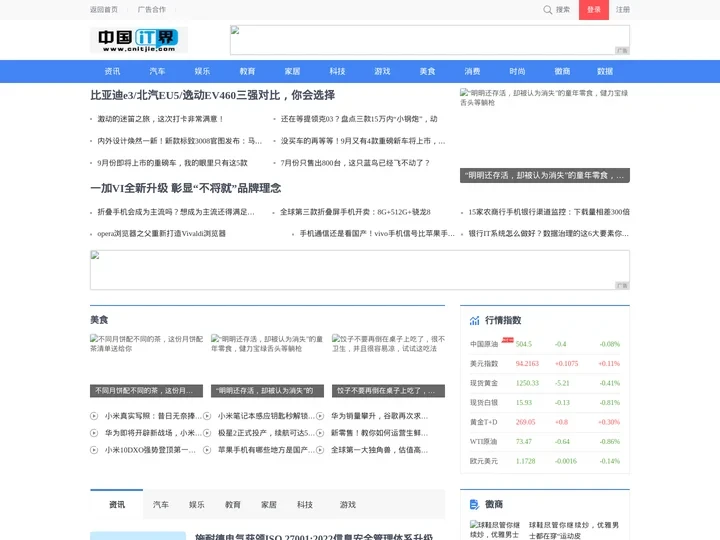
Task: Click play icon beside 全球第一大独角兽
Action: (320, 450)
